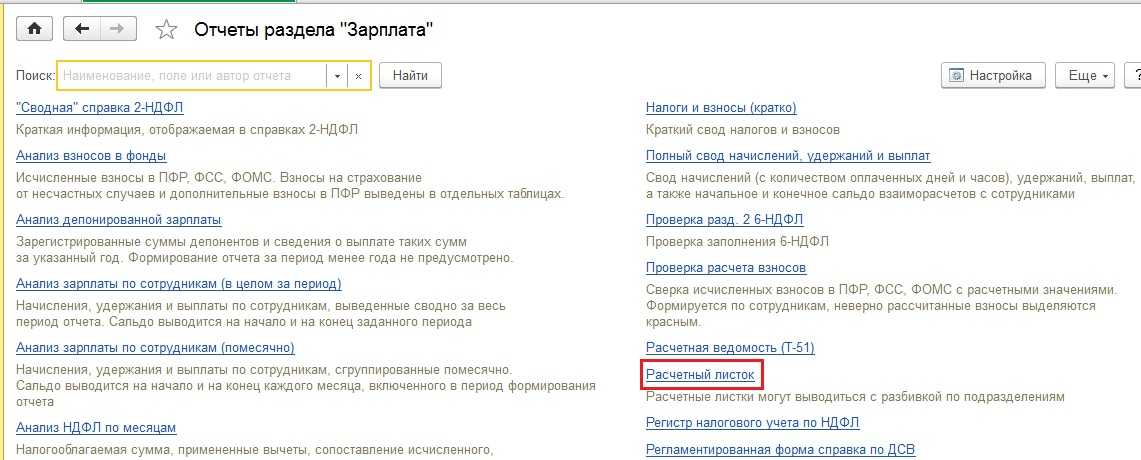The height and width of the screenshot is (460, 1141).
Task: Open Анализ зарплаты по сотрудникам (в целом за период)
Action: [178, 283]
